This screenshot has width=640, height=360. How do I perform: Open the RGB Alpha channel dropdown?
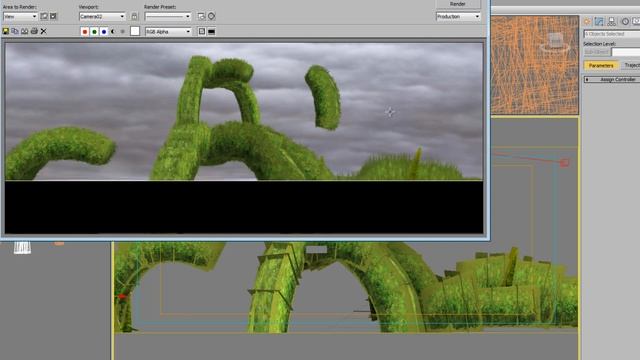(168, 31)
